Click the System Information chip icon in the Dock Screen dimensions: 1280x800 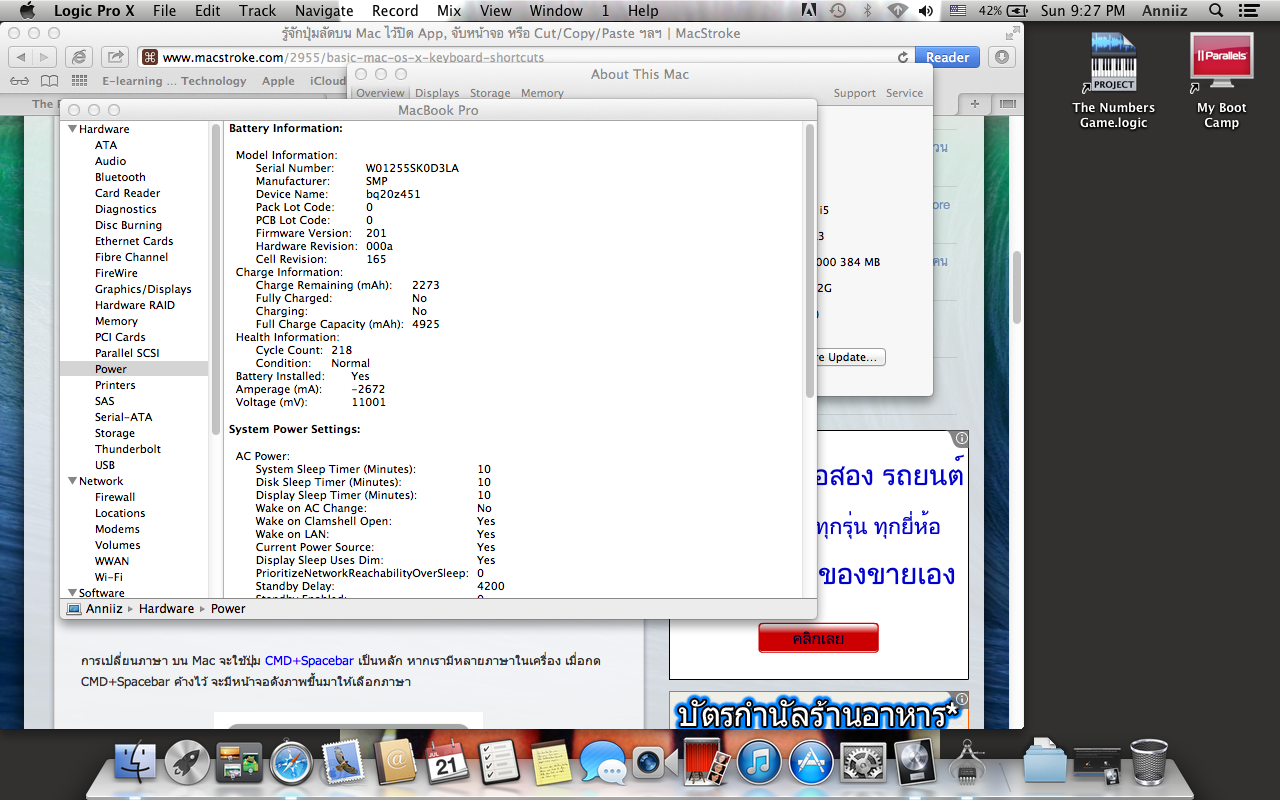tap(967, 764)
